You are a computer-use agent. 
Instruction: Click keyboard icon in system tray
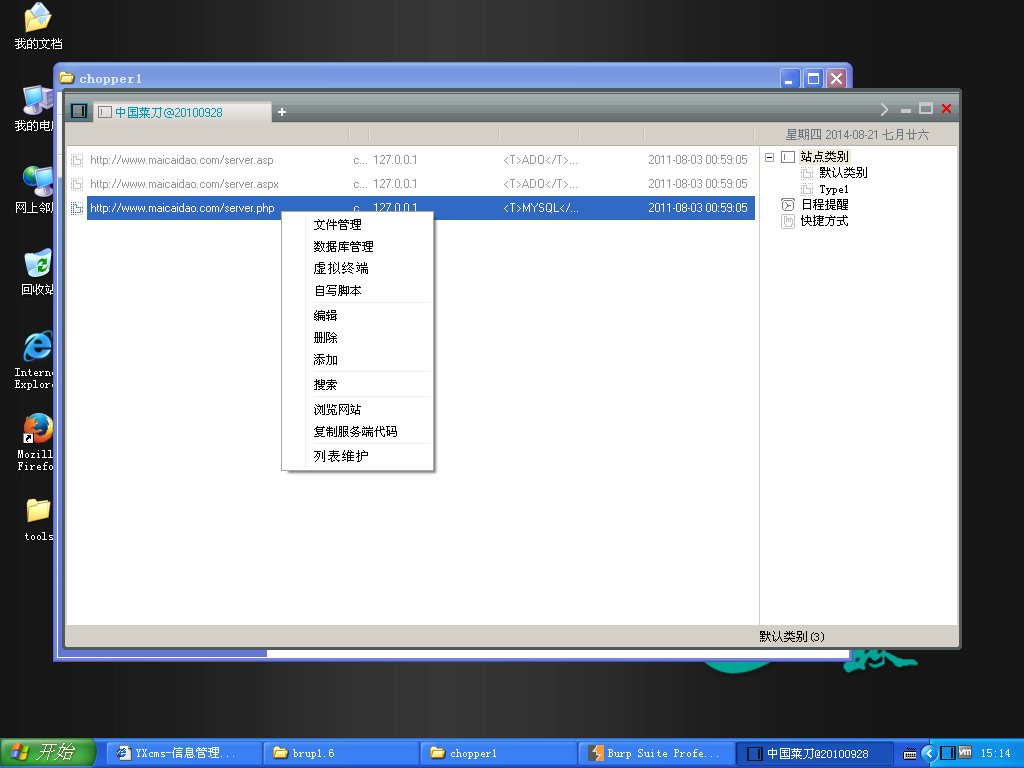point(910,754)
